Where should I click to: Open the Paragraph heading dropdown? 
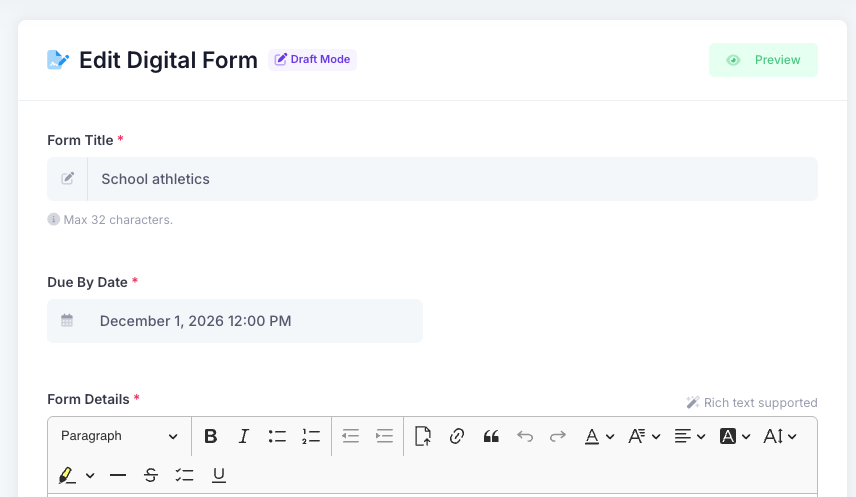pos(119,436)
